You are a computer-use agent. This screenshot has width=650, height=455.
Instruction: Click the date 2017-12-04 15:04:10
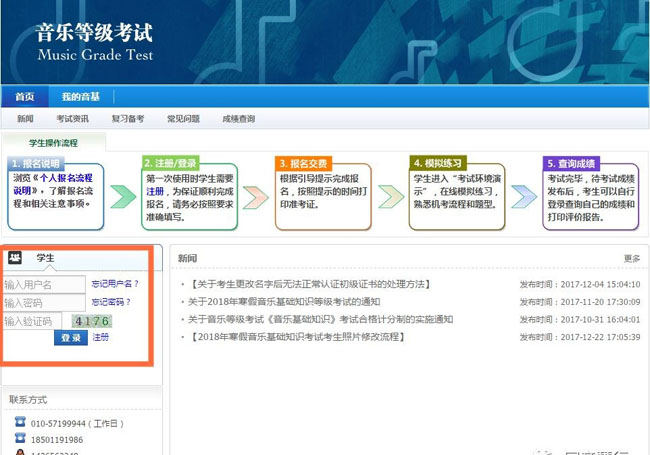600,284
